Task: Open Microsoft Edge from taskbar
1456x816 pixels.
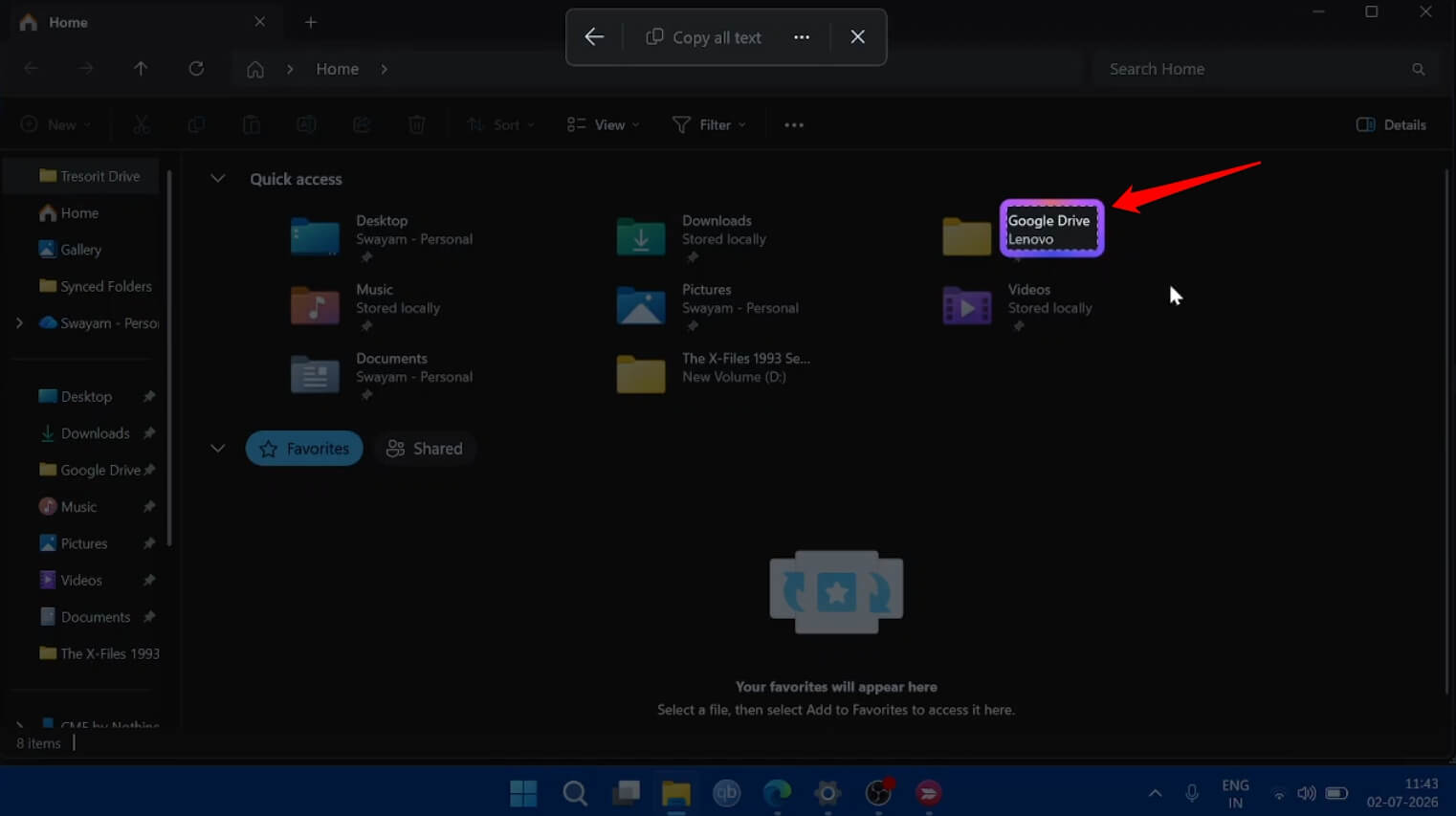Action: [777, 793]
